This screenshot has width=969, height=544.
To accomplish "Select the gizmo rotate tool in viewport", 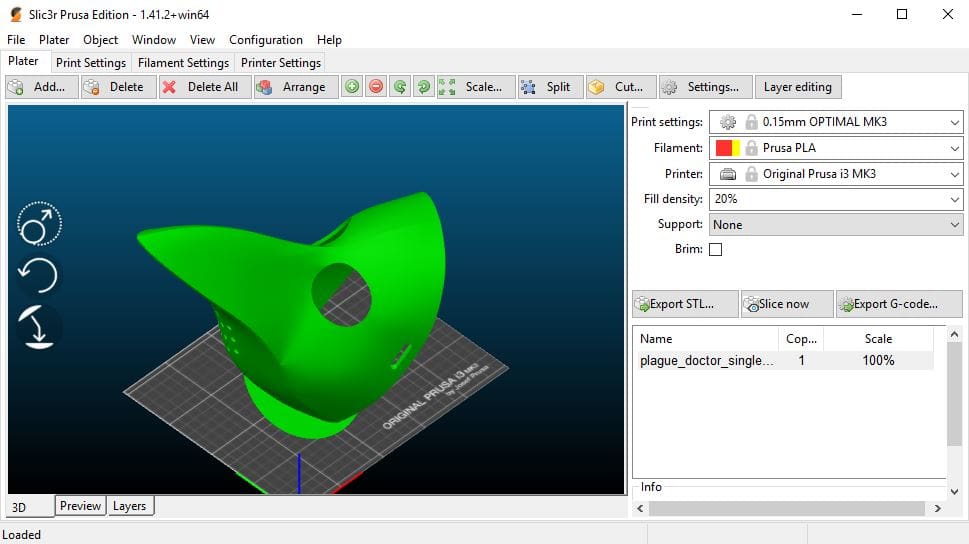I will point(38,275).
